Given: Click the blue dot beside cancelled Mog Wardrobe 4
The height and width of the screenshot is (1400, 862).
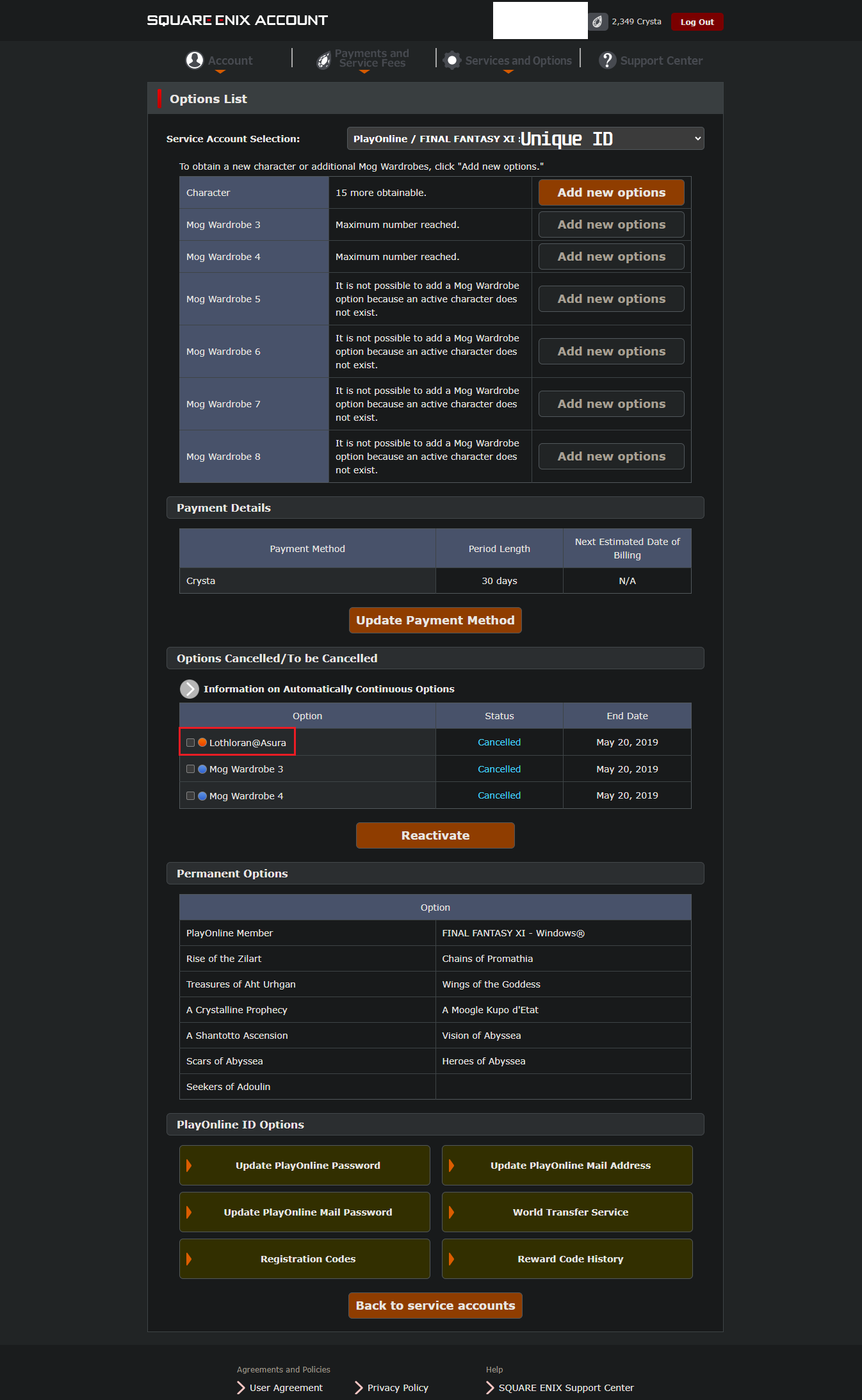Looking at the screenshot, I should coord(202,796).
